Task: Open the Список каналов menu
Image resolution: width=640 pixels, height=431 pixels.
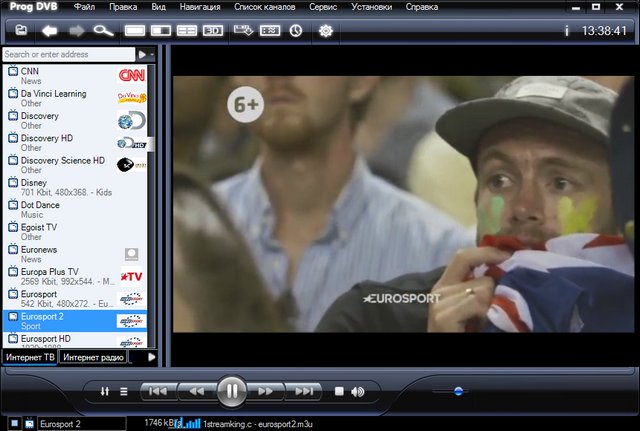Action: tap(266, 7)
